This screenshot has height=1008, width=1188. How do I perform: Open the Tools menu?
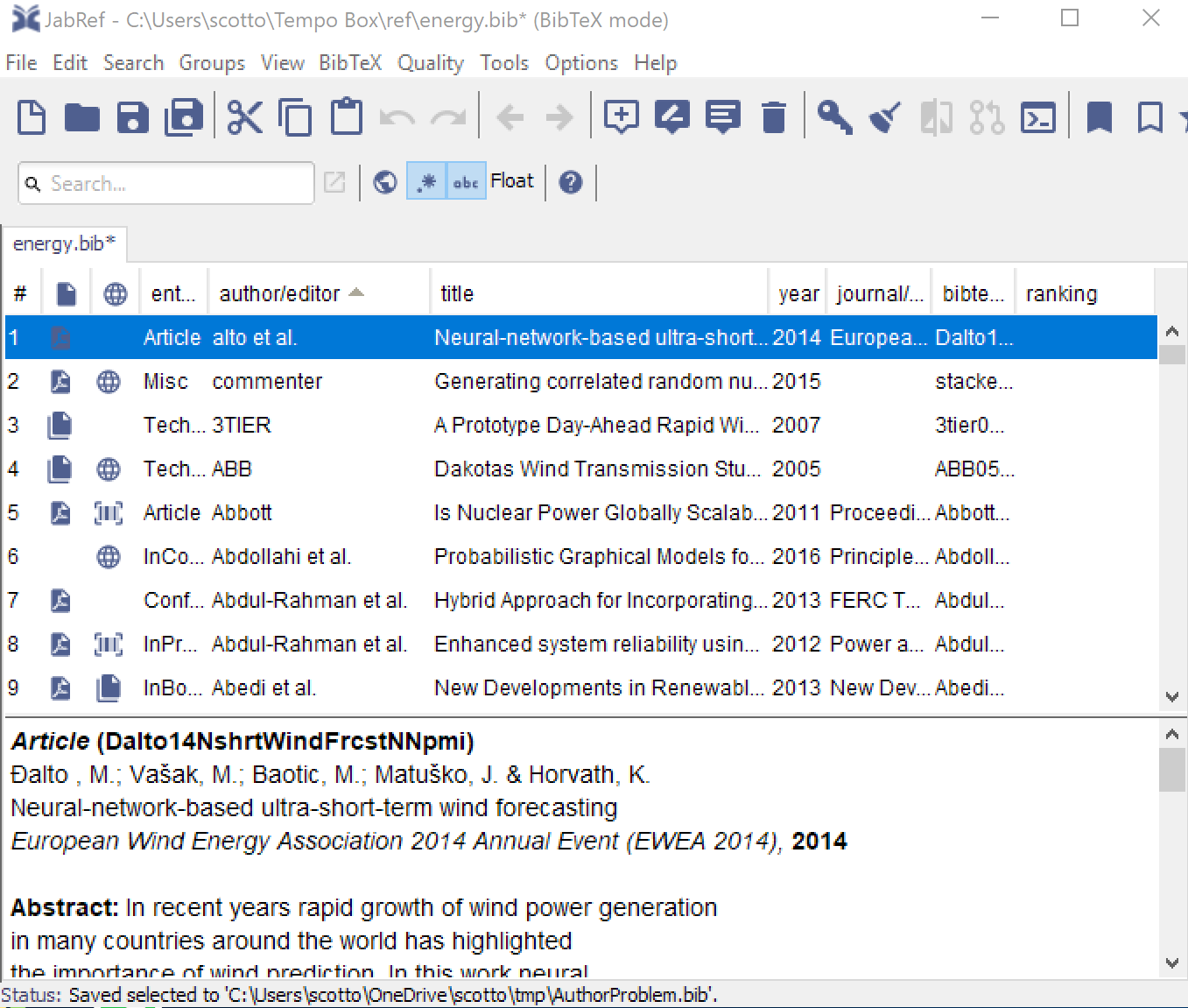(x=504, y=63)
